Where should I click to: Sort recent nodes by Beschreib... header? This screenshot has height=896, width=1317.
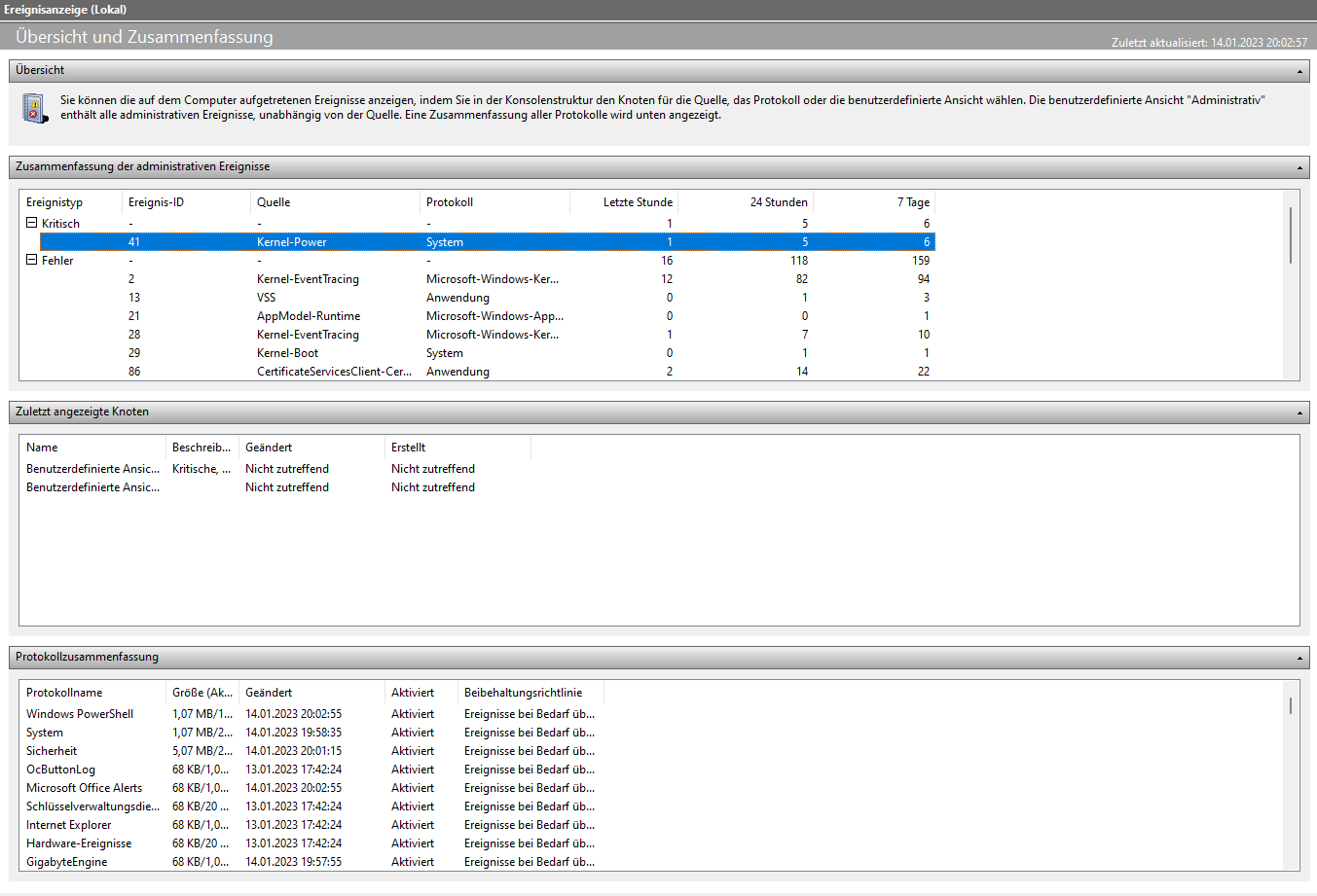(x=202, y=448)
